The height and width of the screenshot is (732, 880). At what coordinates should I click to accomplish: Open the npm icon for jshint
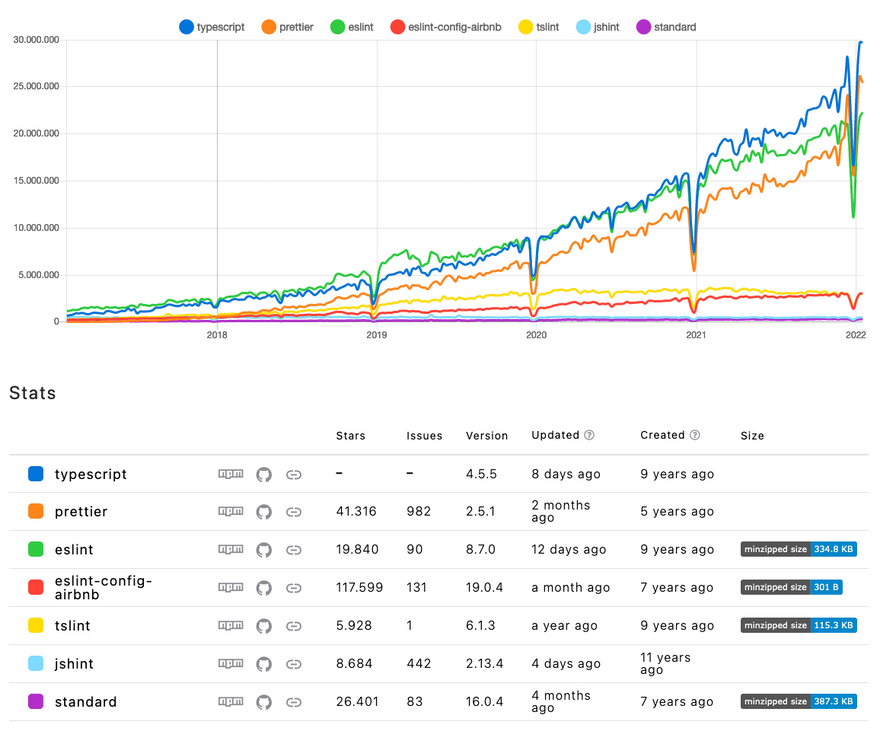click(230, 664)
